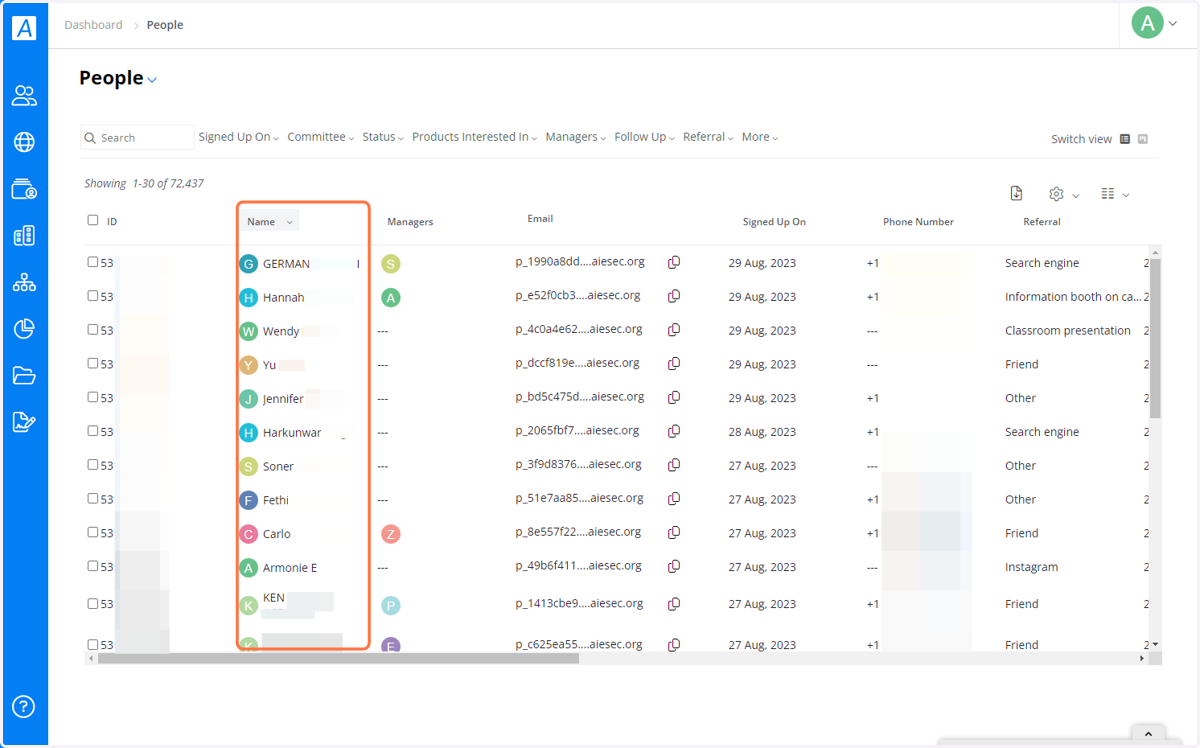The height and width of the screenshot is (748, 1200).
Task: Open the organization hierarchy sidebar icon
Action: (x=24, y=283)
